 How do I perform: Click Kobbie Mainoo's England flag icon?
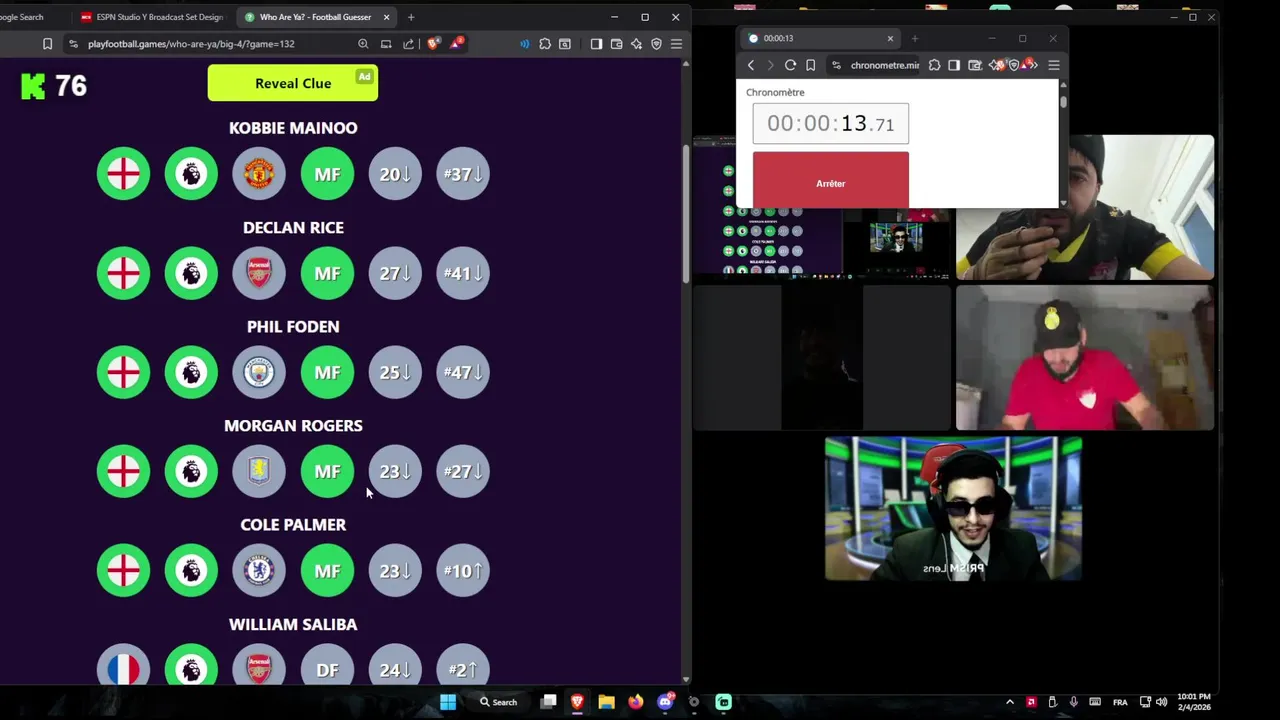tap(123, 174)
